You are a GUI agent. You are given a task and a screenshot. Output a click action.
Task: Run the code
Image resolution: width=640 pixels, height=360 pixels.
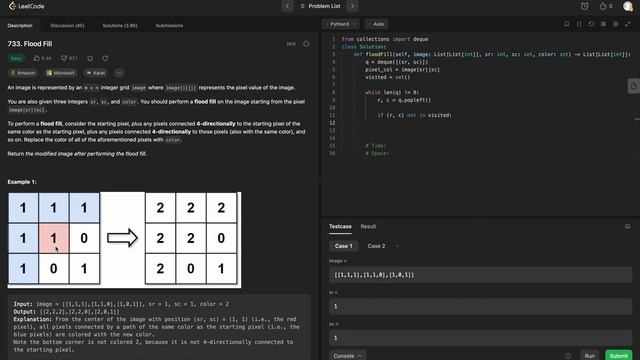point(589,356)
